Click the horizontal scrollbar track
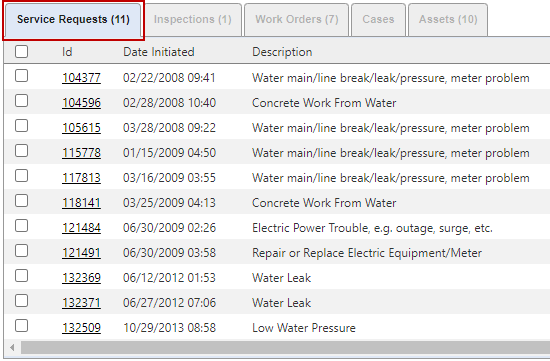The width and height of the screenshot is (550, 361). coord(285,348)
